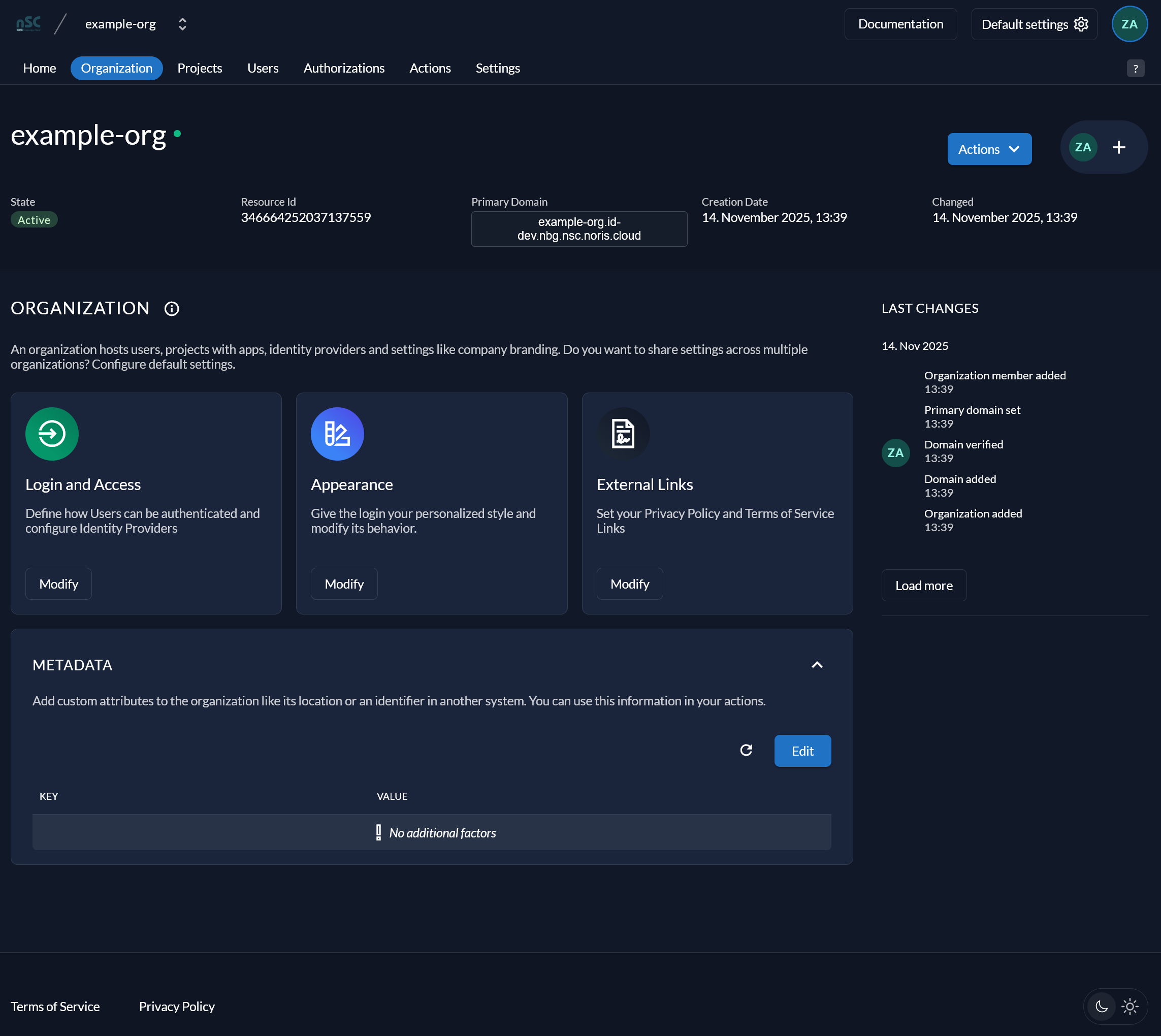Click the Active state badge

34,220
